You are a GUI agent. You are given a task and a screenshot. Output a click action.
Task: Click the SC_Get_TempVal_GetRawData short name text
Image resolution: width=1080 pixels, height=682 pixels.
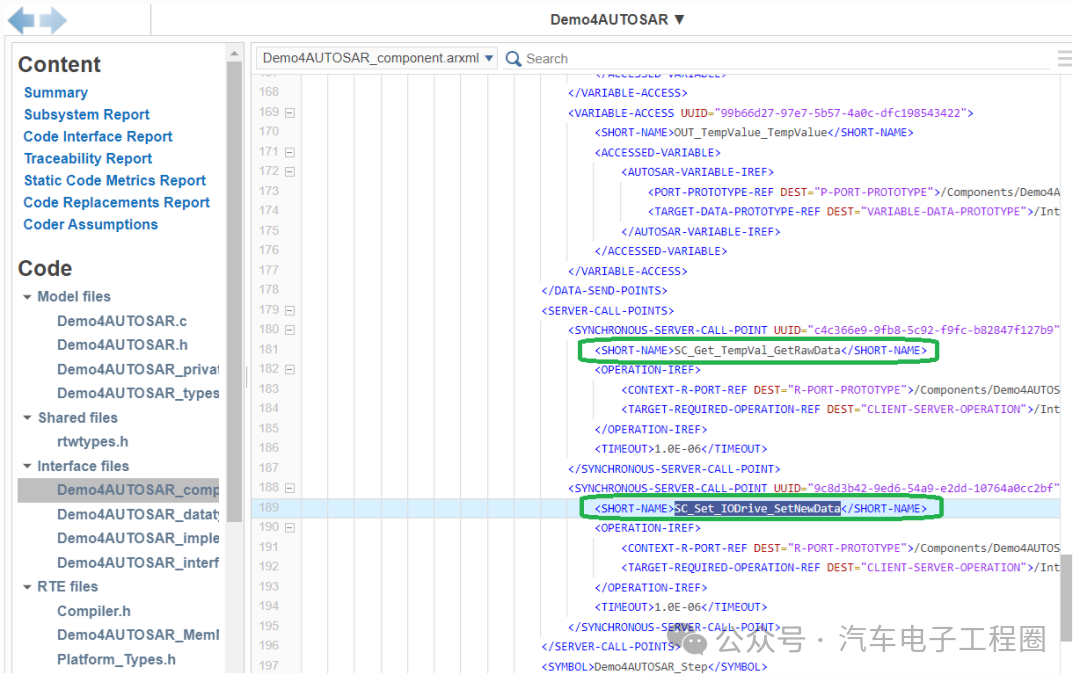click(757, 351)
